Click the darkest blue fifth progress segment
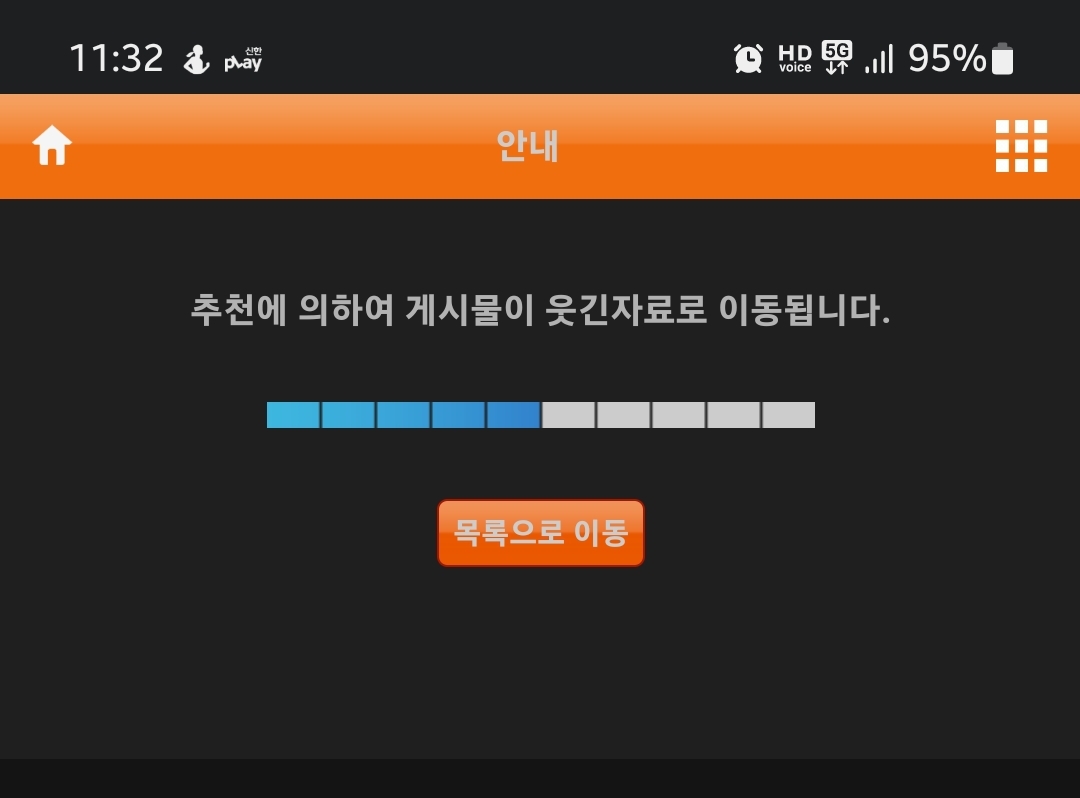Viewport: 1080px width, 798px height. coord(513,415)
